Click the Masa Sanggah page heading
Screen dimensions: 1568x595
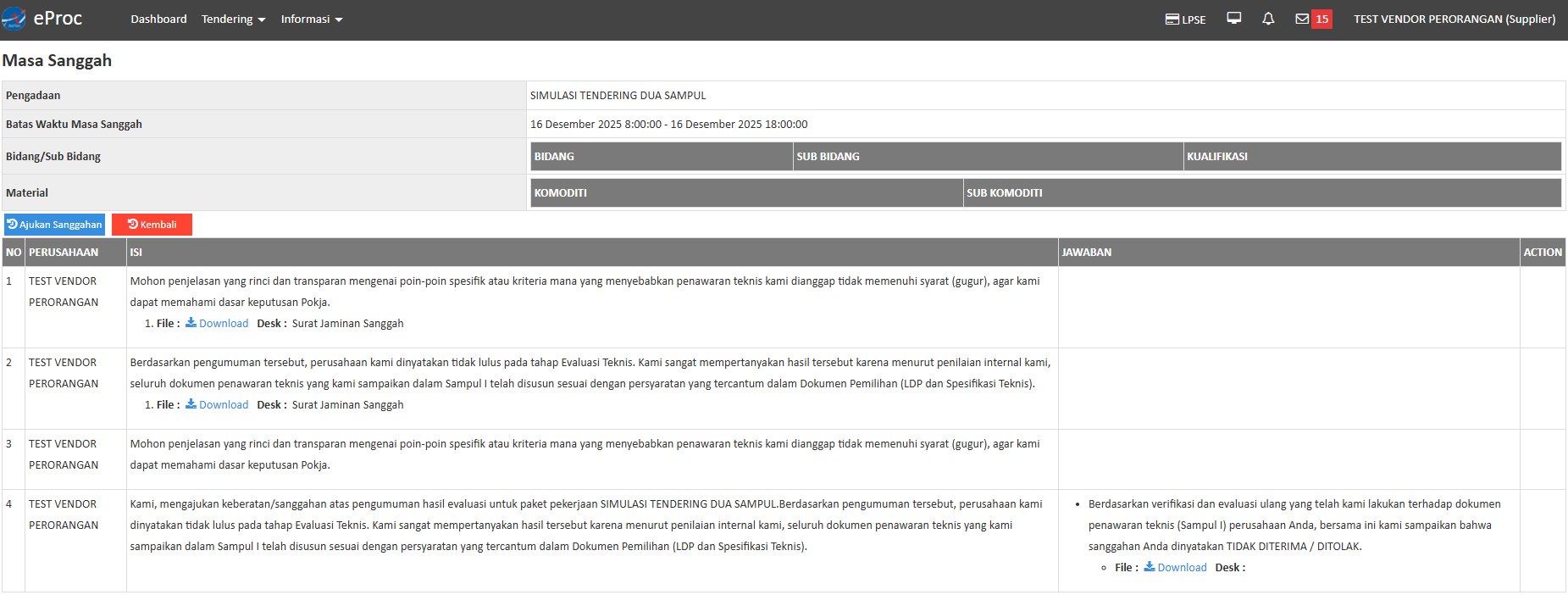57,60
